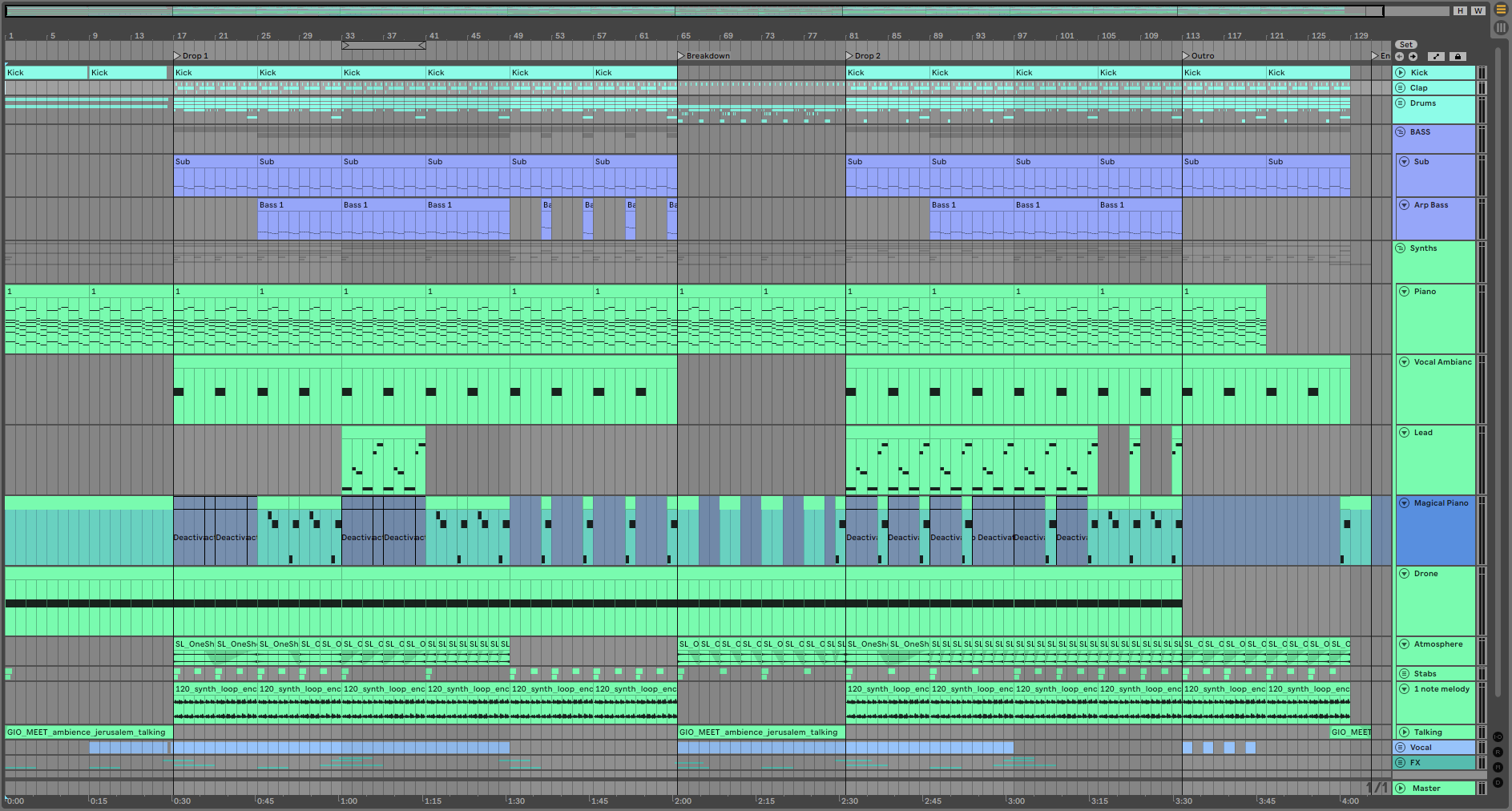
Task: Unfold the Talking track with its icon
Action: coord(1405,732)
